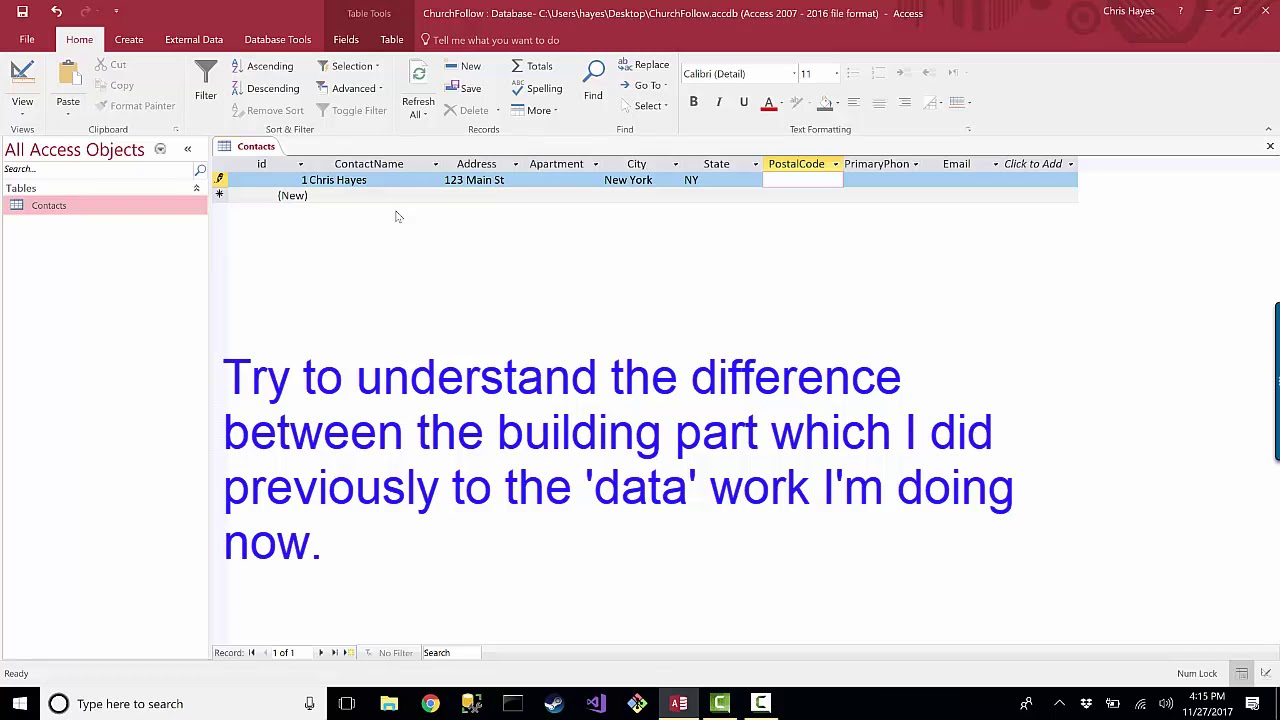This screenshot has width=1280, height=720.
Task: Open the External Data tab
Action: pyautogui.click(x=194, y=40)
